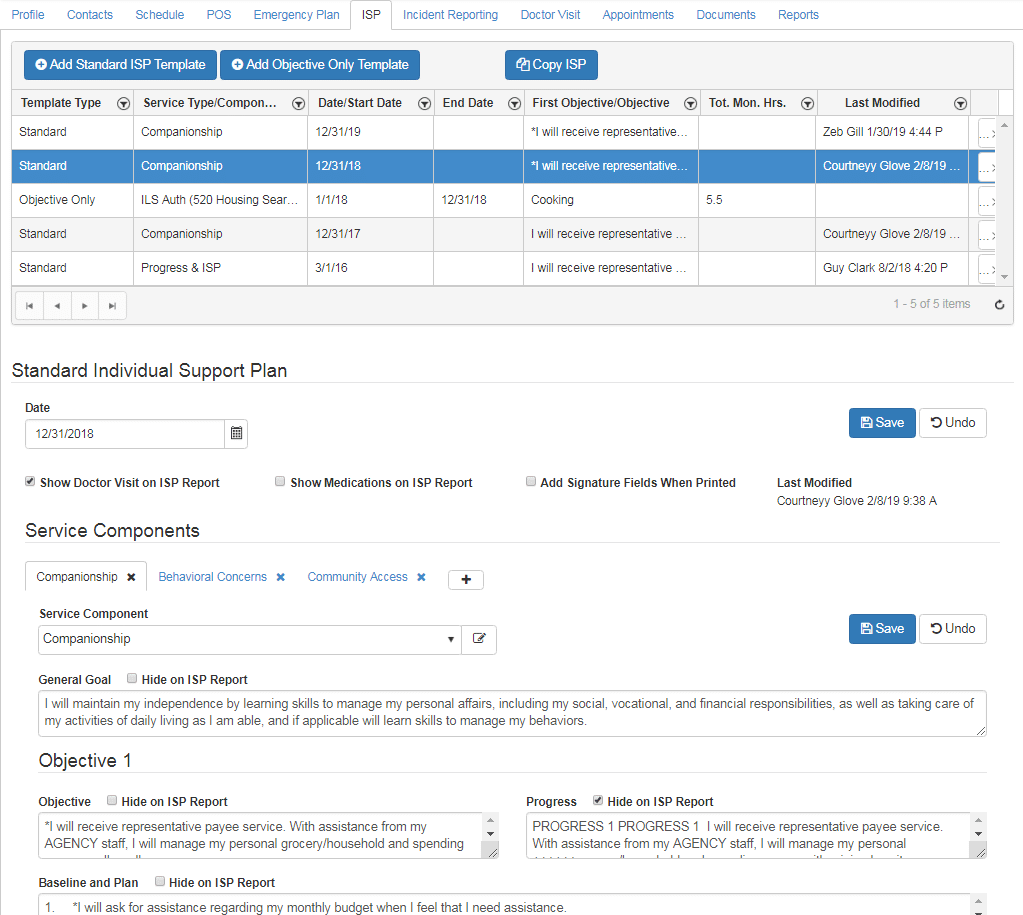Click inside the Date input field
The width and height of the screenshot is (1023, 915).
click(120, 433)
